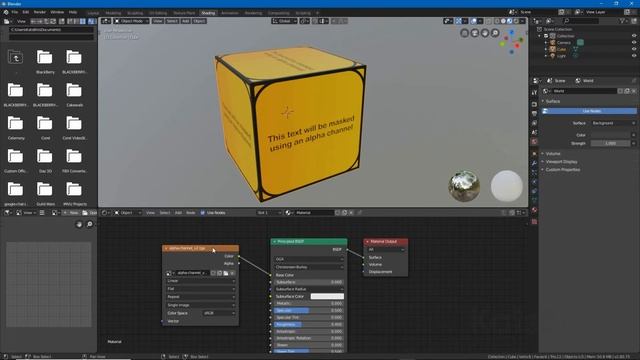The image size is (640, 360).
Task: Select rendered viewport shading mode
Action: click(x=516, y=21)
